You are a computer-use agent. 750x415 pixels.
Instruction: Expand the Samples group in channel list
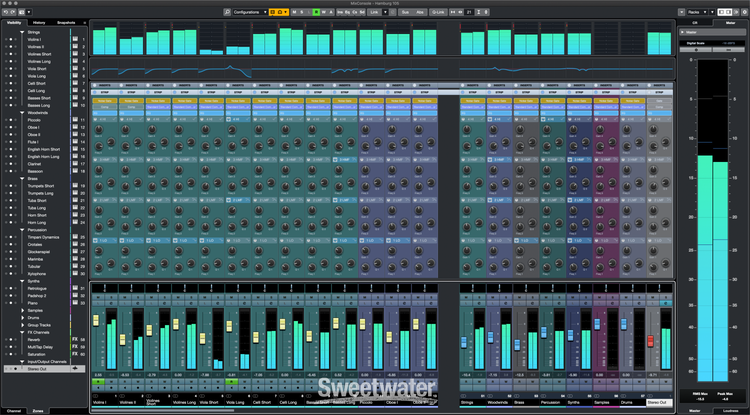click(x=22, y=310)
